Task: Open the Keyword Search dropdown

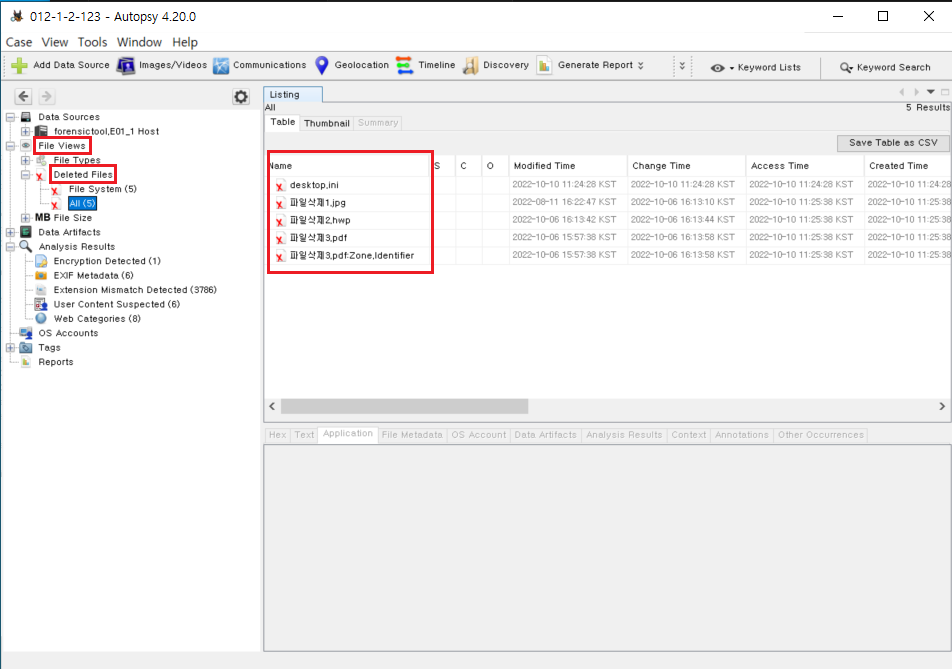Action: (x=846, y=67)
